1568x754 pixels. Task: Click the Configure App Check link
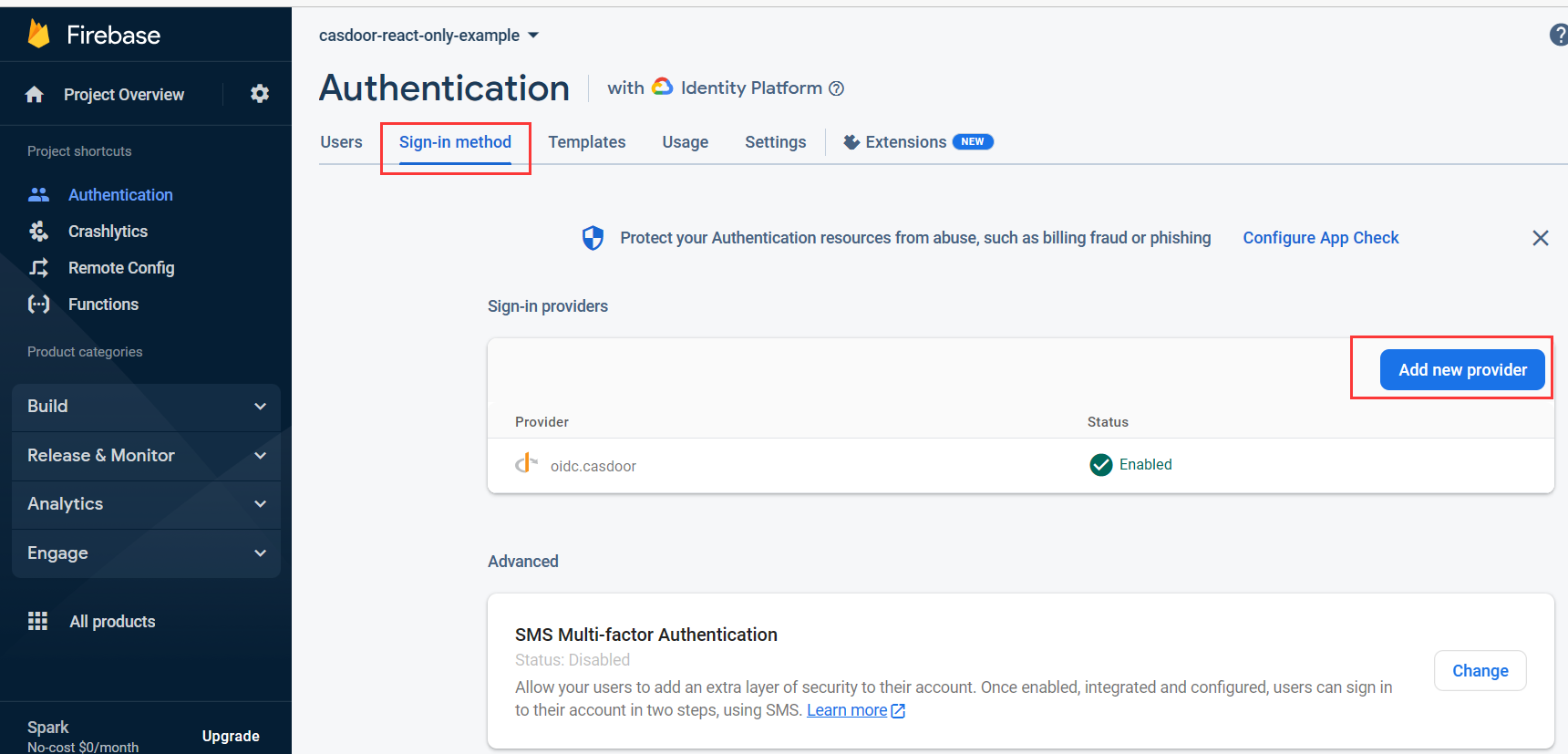coord(1320,238)
